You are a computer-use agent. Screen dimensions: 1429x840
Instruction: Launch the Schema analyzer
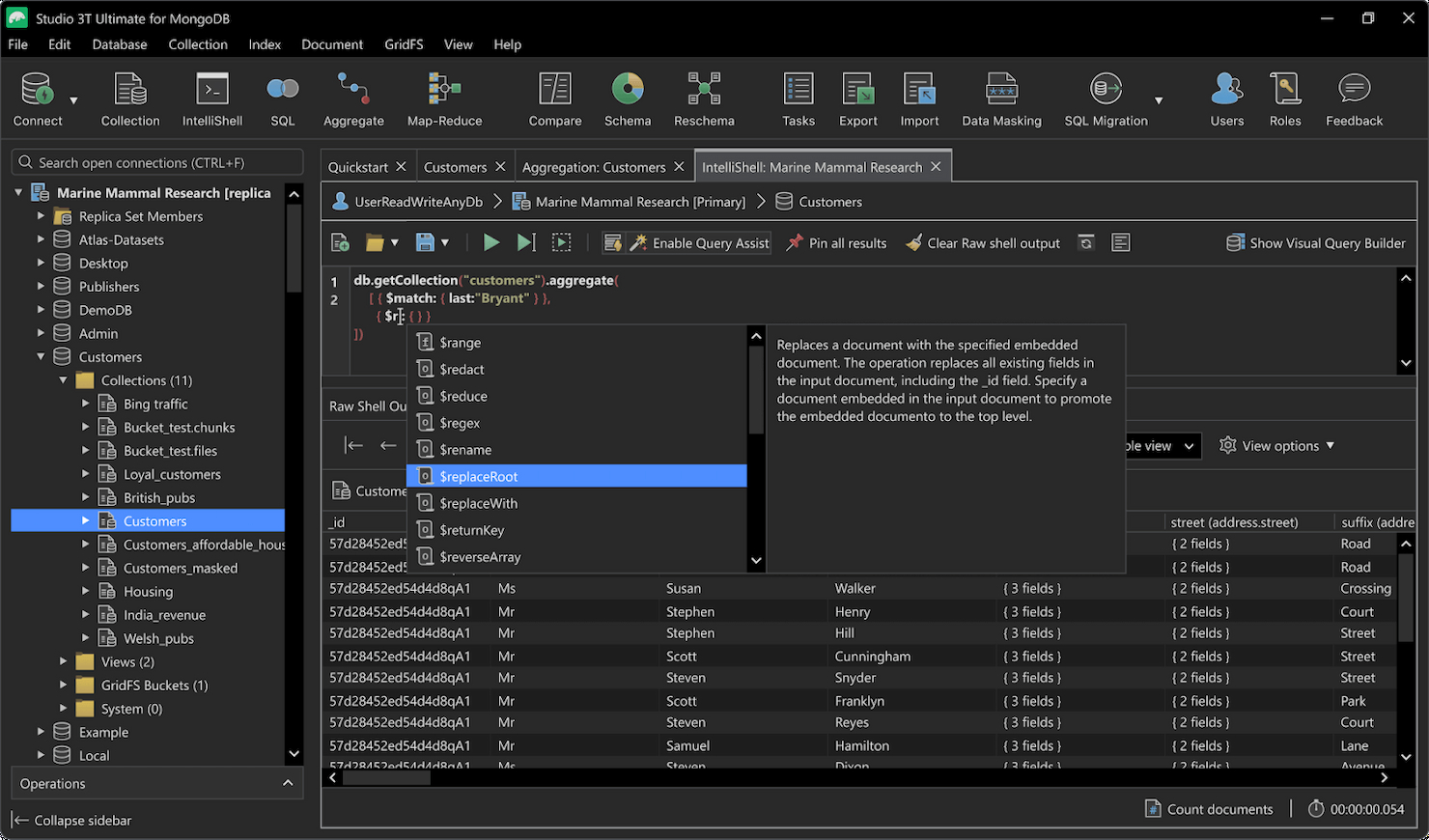pyautogui.click(x=628, y=97)
